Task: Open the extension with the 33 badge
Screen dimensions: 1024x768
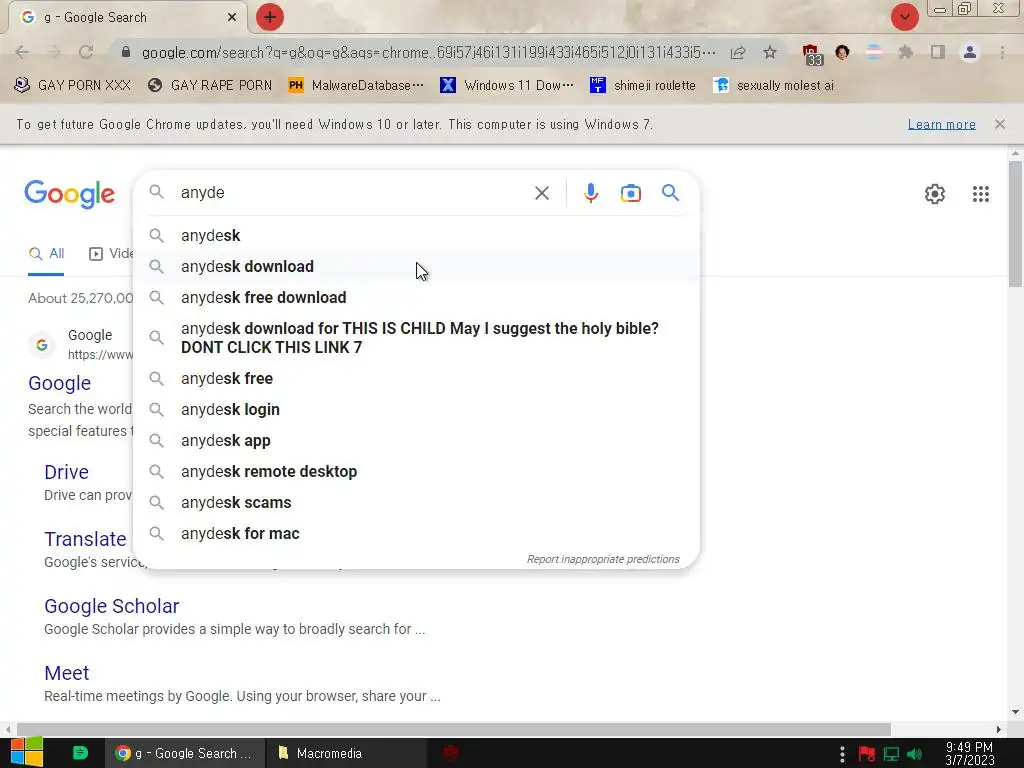Action: click(812, 54)
